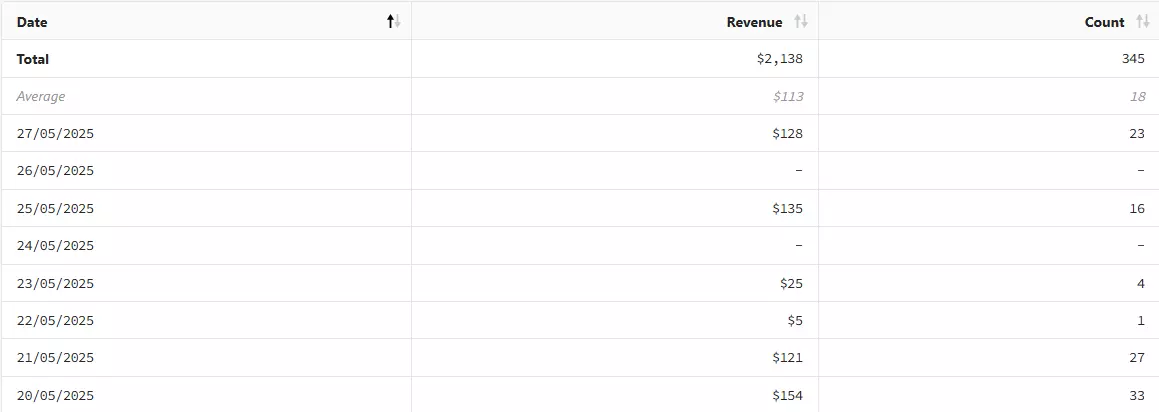
Task: Sort table by the Count column arrows
Action: 1143,22
